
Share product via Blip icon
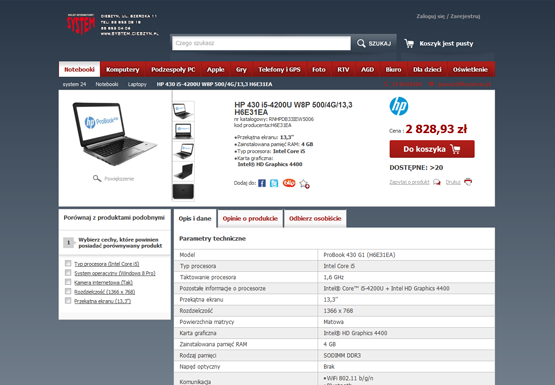click(x=289, y=183)
